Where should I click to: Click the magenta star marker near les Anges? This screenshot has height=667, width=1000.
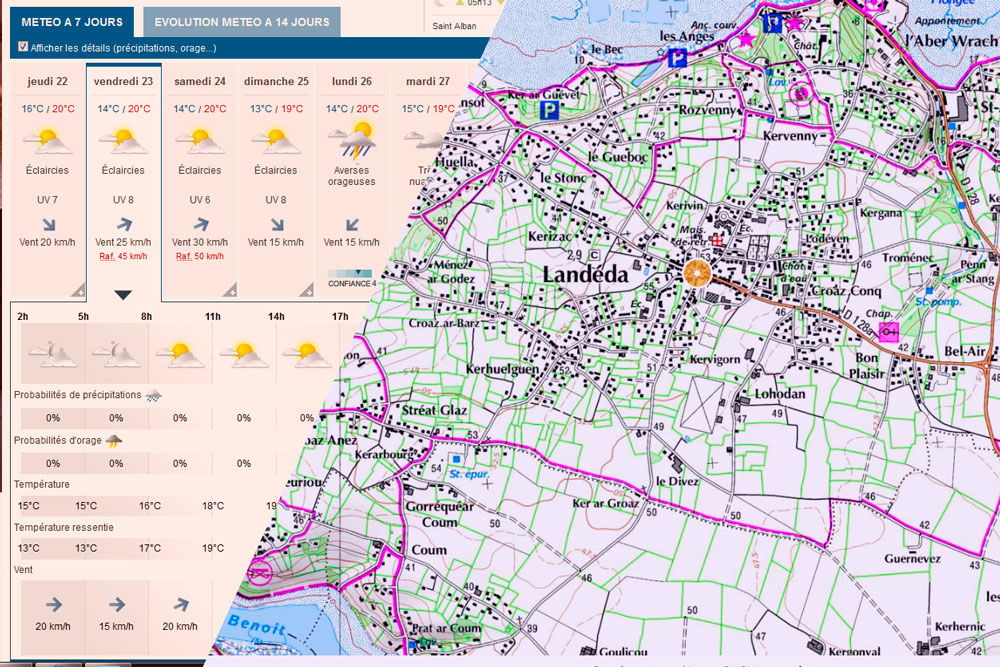746,40
